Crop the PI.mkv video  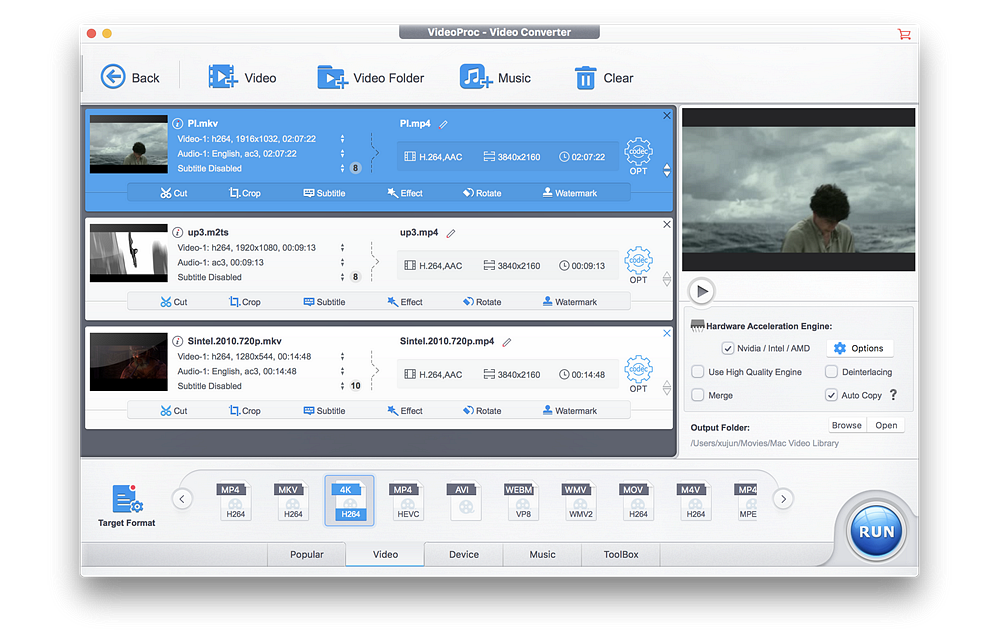click(245, 193)
